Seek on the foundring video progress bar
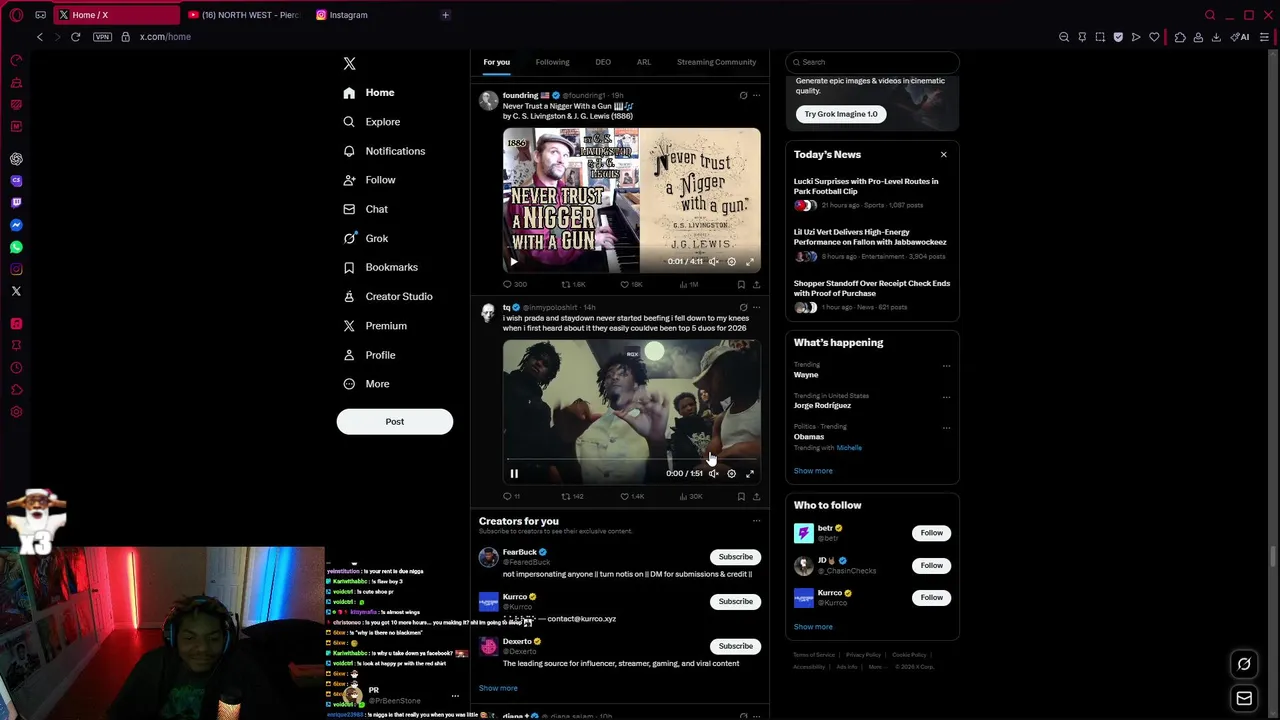The image size is (1280, 720). (x=631, y=248)
